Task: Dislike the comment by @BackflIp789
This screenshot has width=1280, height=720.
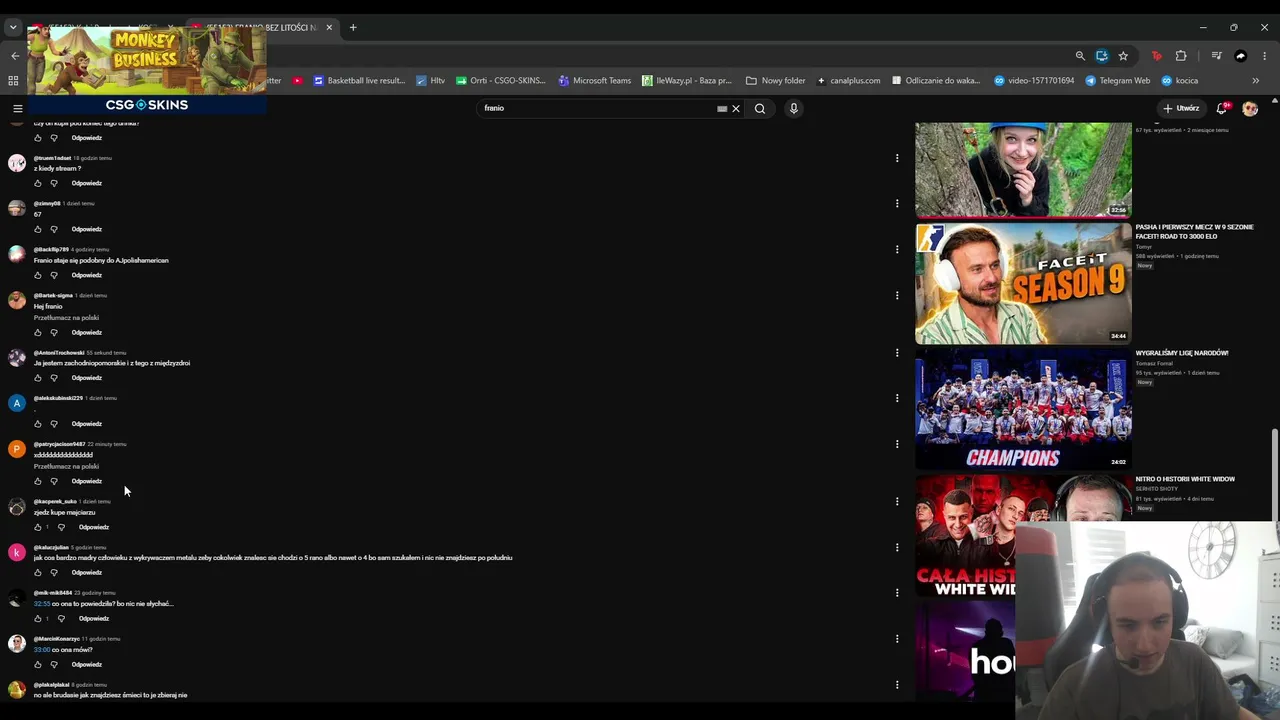Action: point(54,275)
